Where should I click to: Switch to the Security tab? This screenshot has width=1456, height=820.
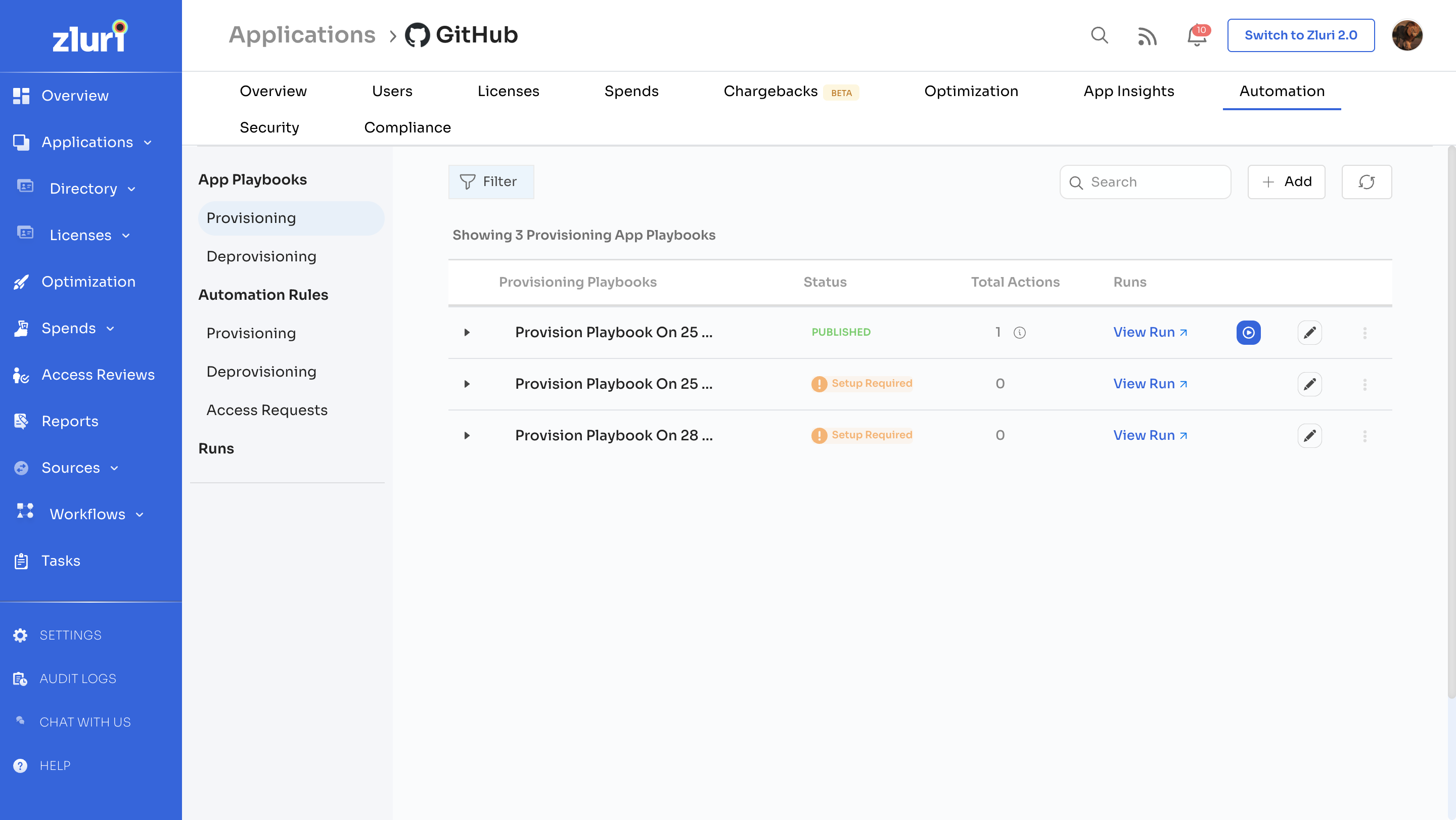[269, 127]
